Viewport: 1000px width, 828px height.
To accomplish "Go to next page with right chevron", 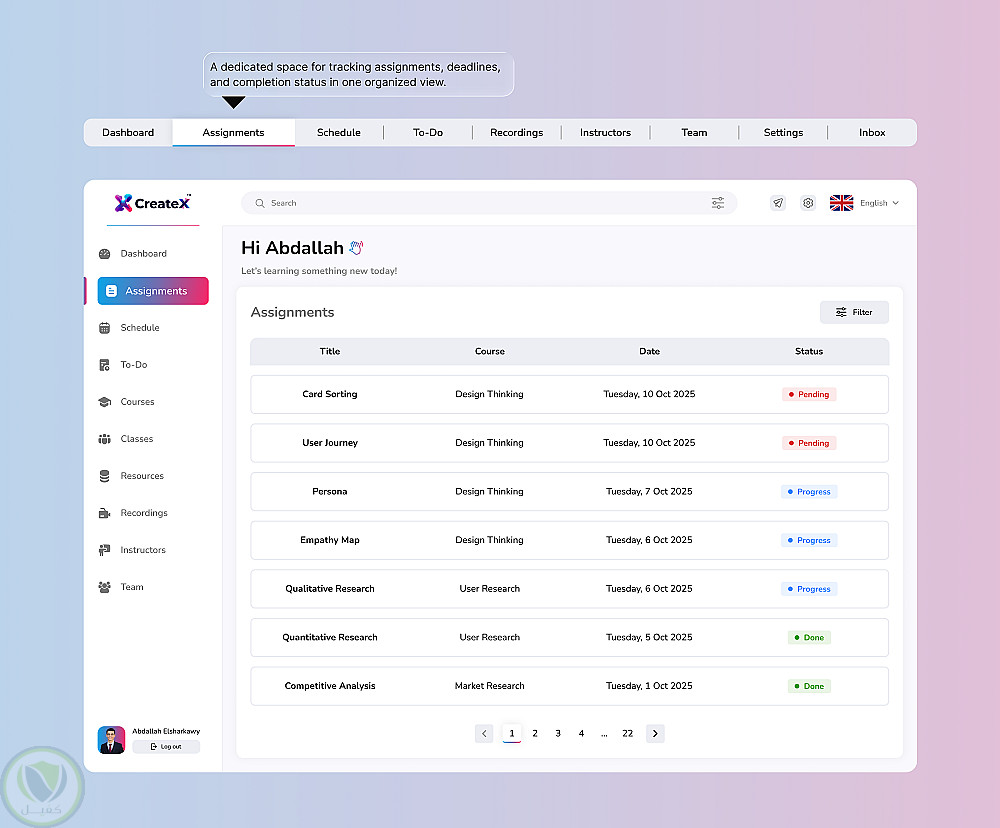I will pos(655,734).
